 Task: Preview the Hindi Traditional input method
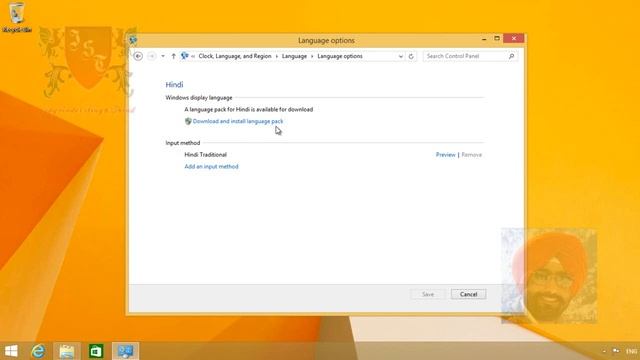click(445, 155)
